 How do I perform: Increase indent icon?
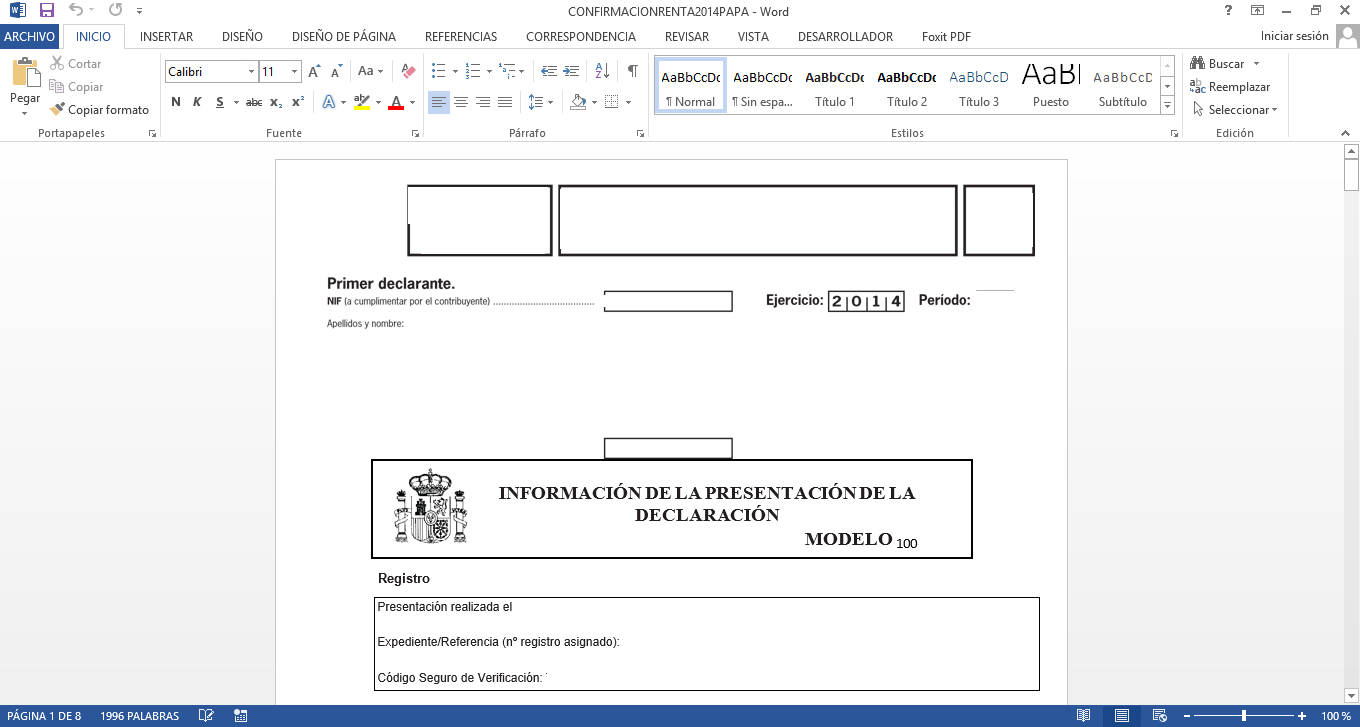pyautogui.click(x=571, y=71)
